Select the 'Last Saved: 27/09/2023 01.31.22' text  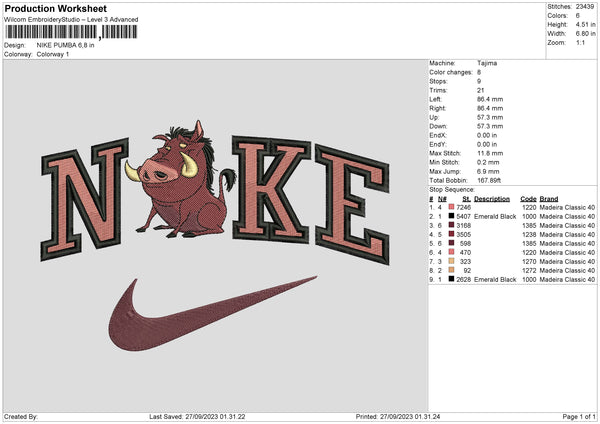tap(197, 416)
